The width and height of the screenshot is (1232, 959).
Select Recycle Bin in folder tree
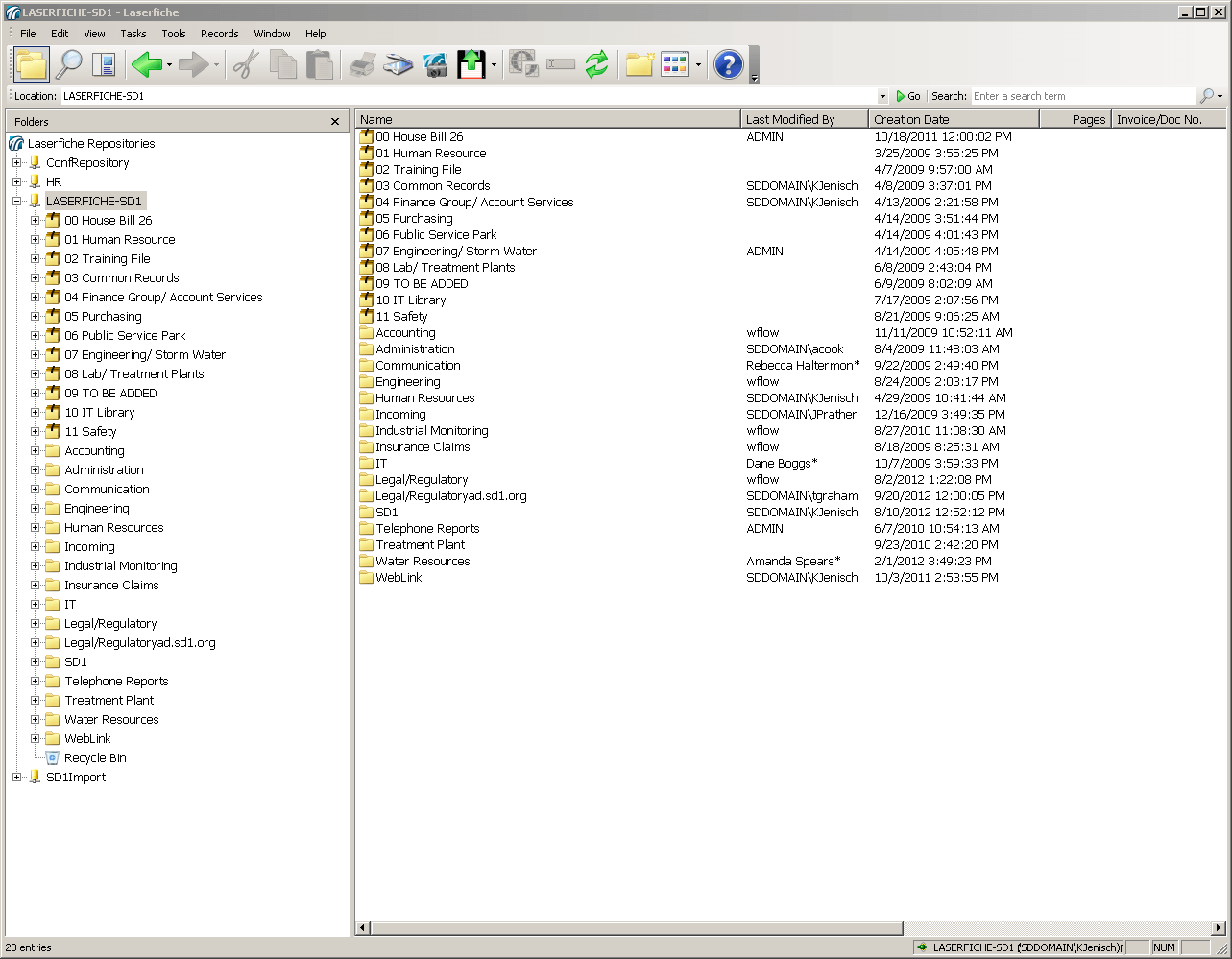point(95,758)
